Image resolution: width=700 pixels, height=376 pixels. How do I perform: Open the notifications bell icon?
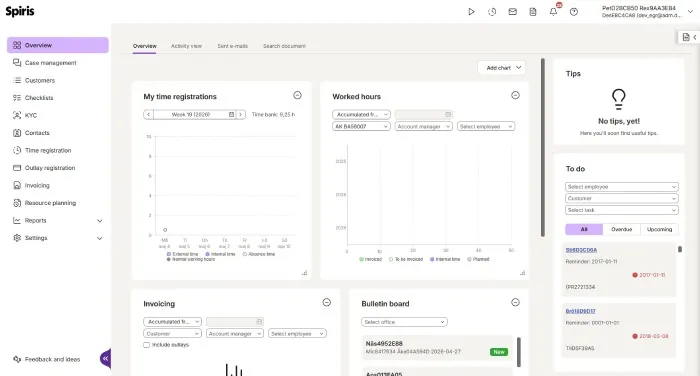tap(554, 12)
